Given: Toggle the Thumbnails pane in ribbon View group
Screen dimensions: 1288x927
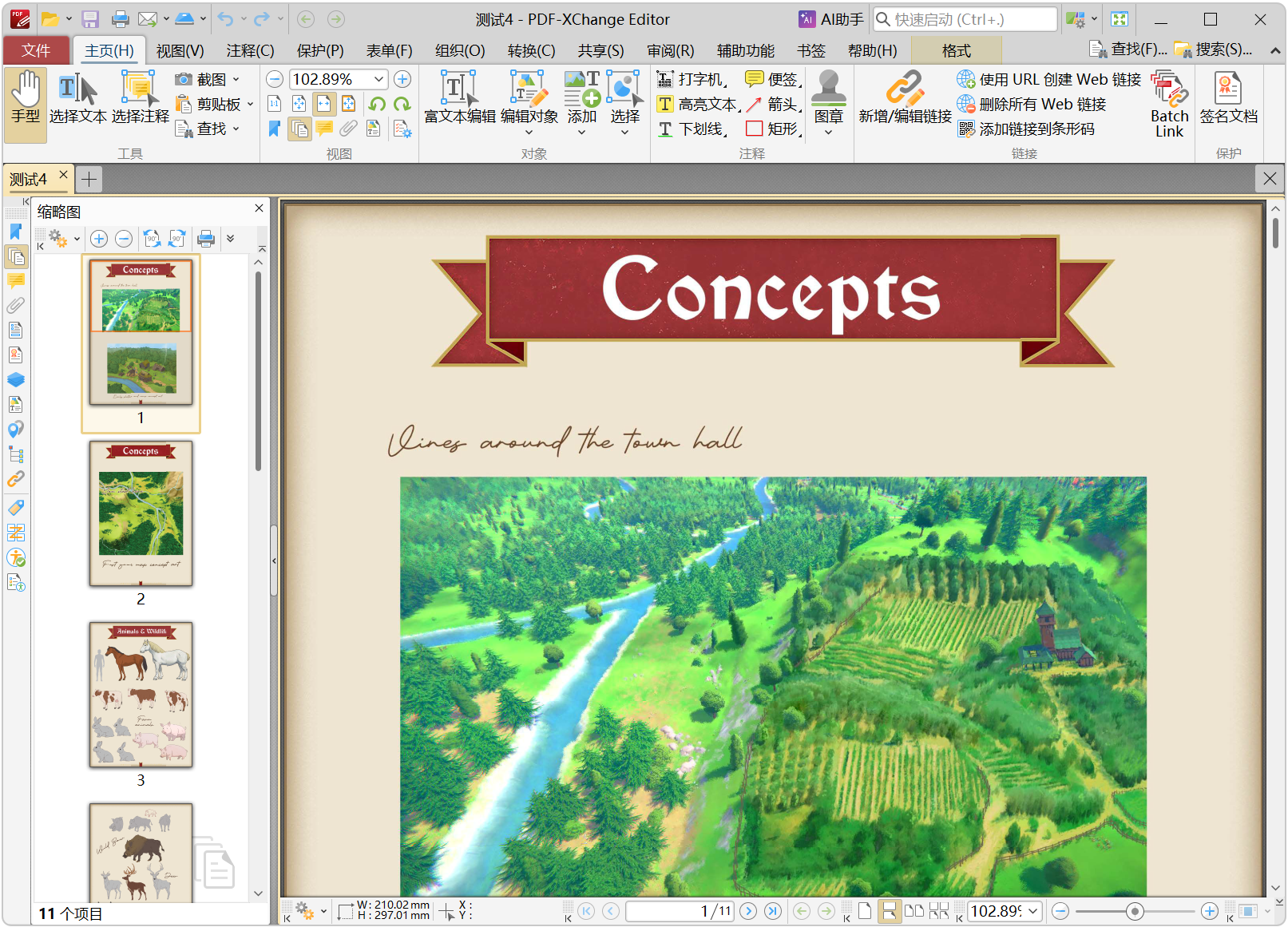Looking at the screenshot, I should pos(299,129).
